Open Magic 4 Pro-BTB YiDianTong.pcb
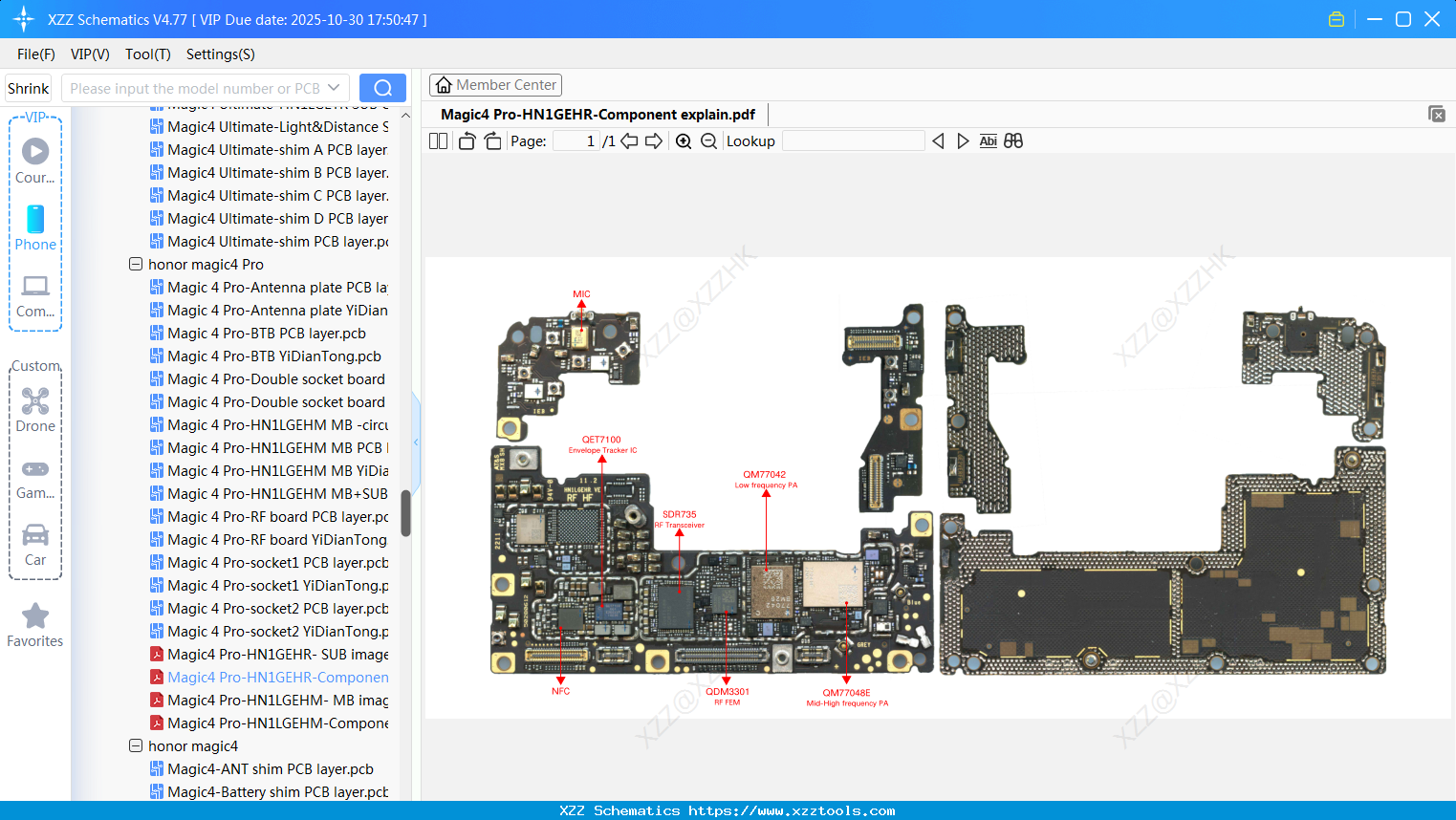The width and height of the screenshot is (1456, 820). click(x=274, y=356)
